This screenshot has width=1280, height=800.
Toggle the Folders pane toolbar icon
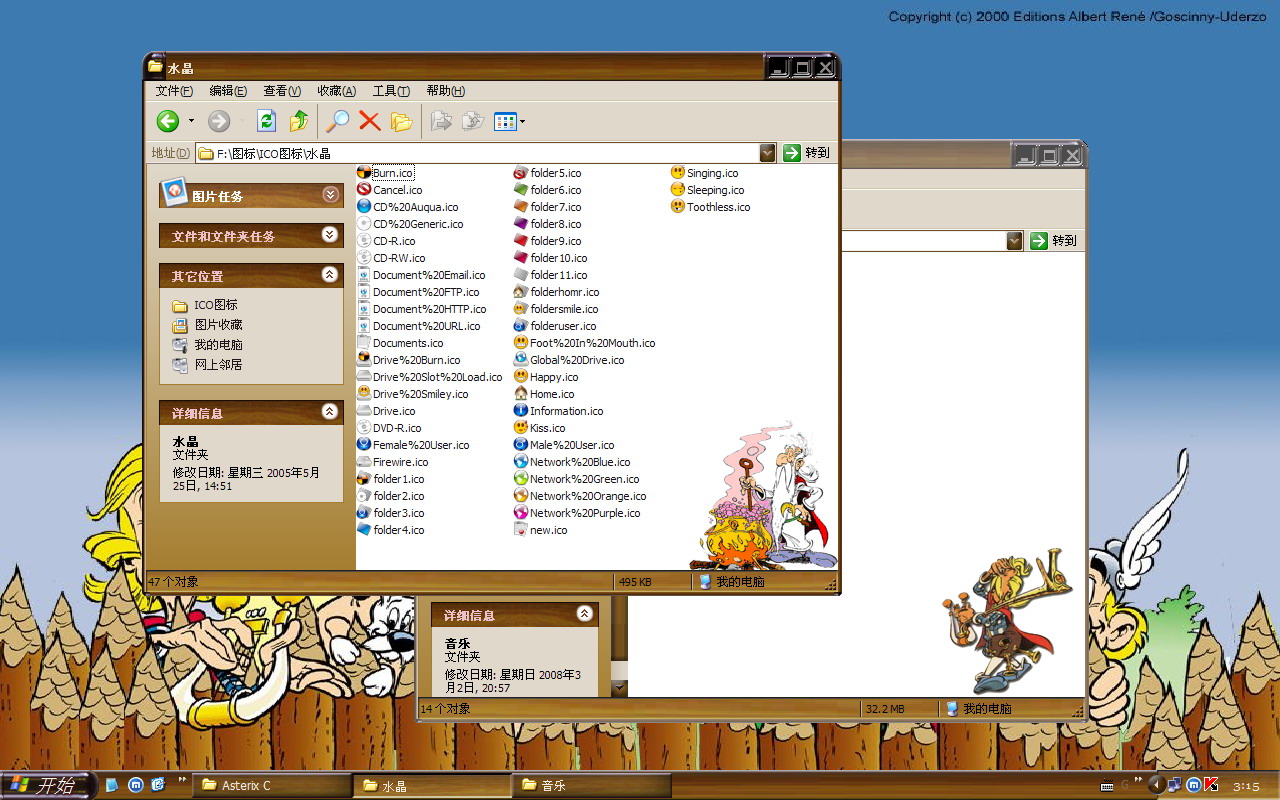(x=401, y=122)
